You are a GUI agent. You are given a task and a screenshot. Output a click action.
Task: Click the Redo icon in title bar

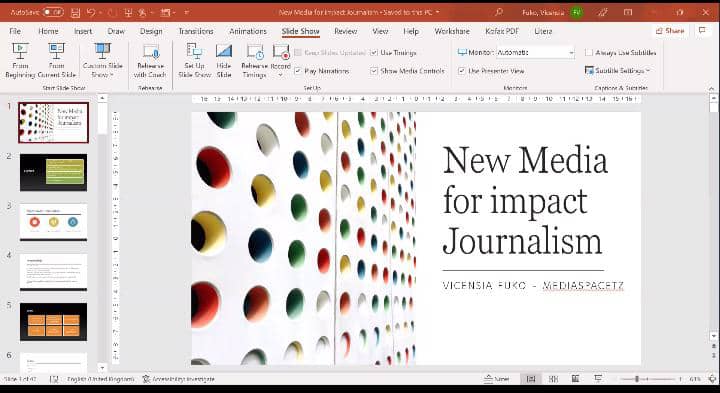click(x=111, y=12)
